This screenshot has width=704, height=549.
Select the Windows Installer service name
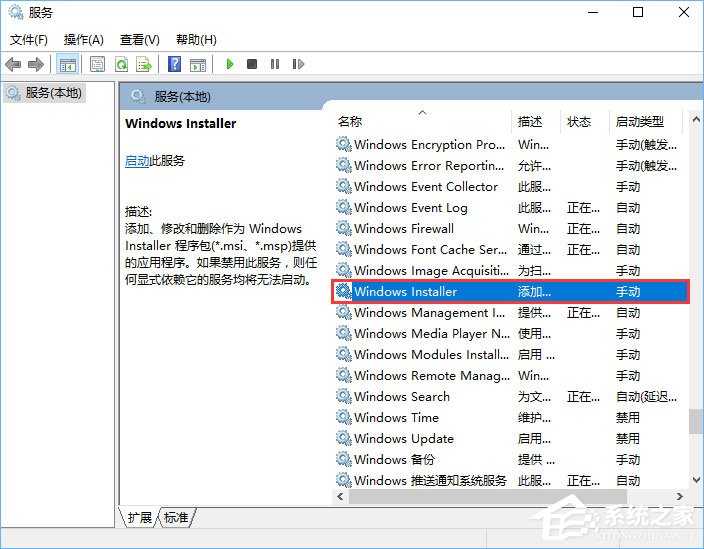405,291
